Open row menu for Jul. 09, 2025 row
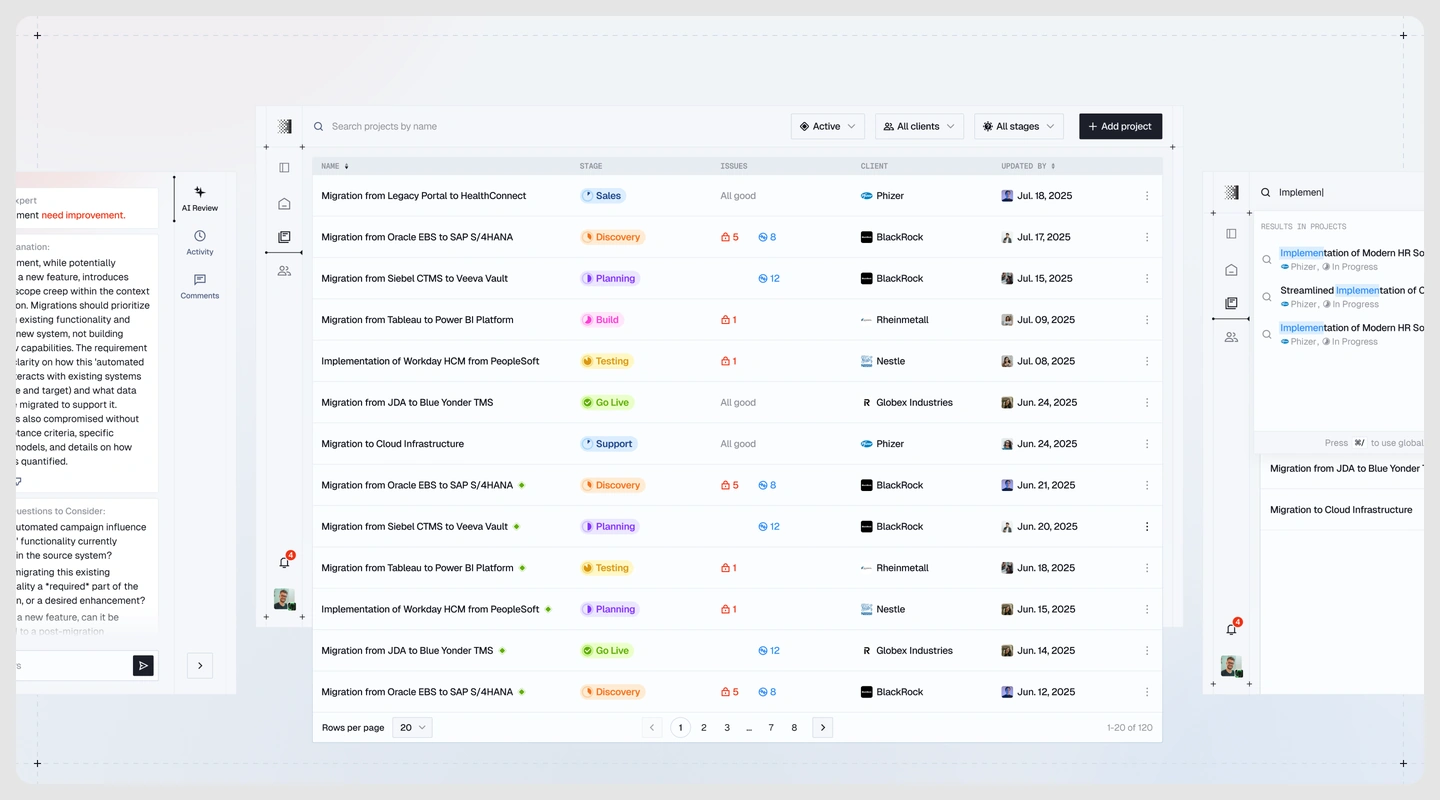Image resolution: width=1440 pixels, height=800 pixels. (x=1147, y=320)
